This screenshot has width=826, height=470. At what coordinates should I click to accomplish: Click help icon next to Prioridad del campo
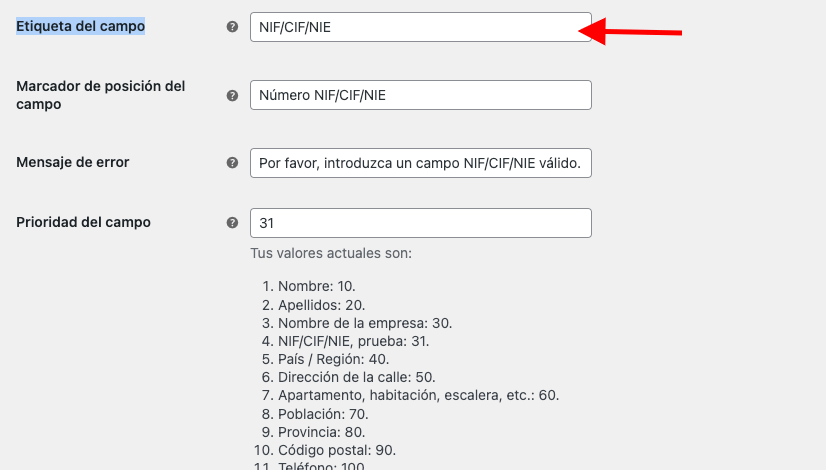pyautogui.click(x=232, y=223)
